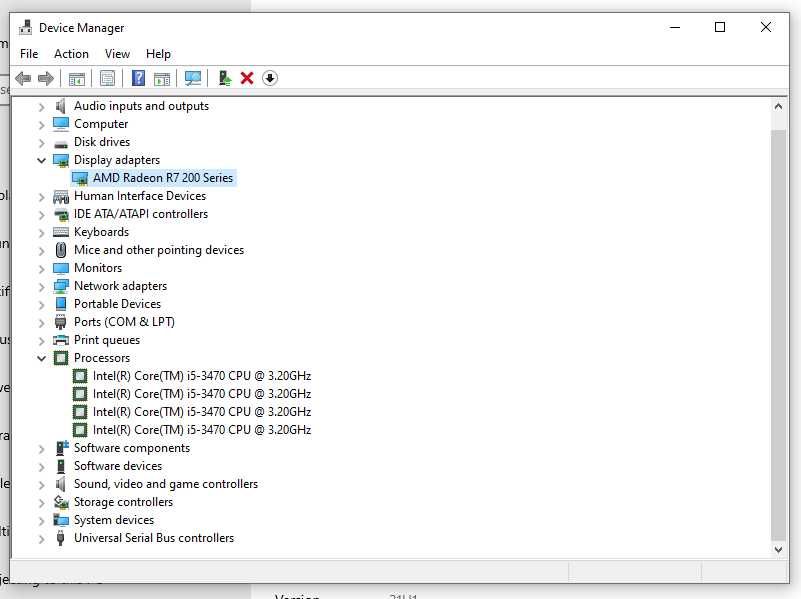Go back using the toolbar Back arrow
The height and width of the screenshot is (599, 801).
[x=23, y=78]
